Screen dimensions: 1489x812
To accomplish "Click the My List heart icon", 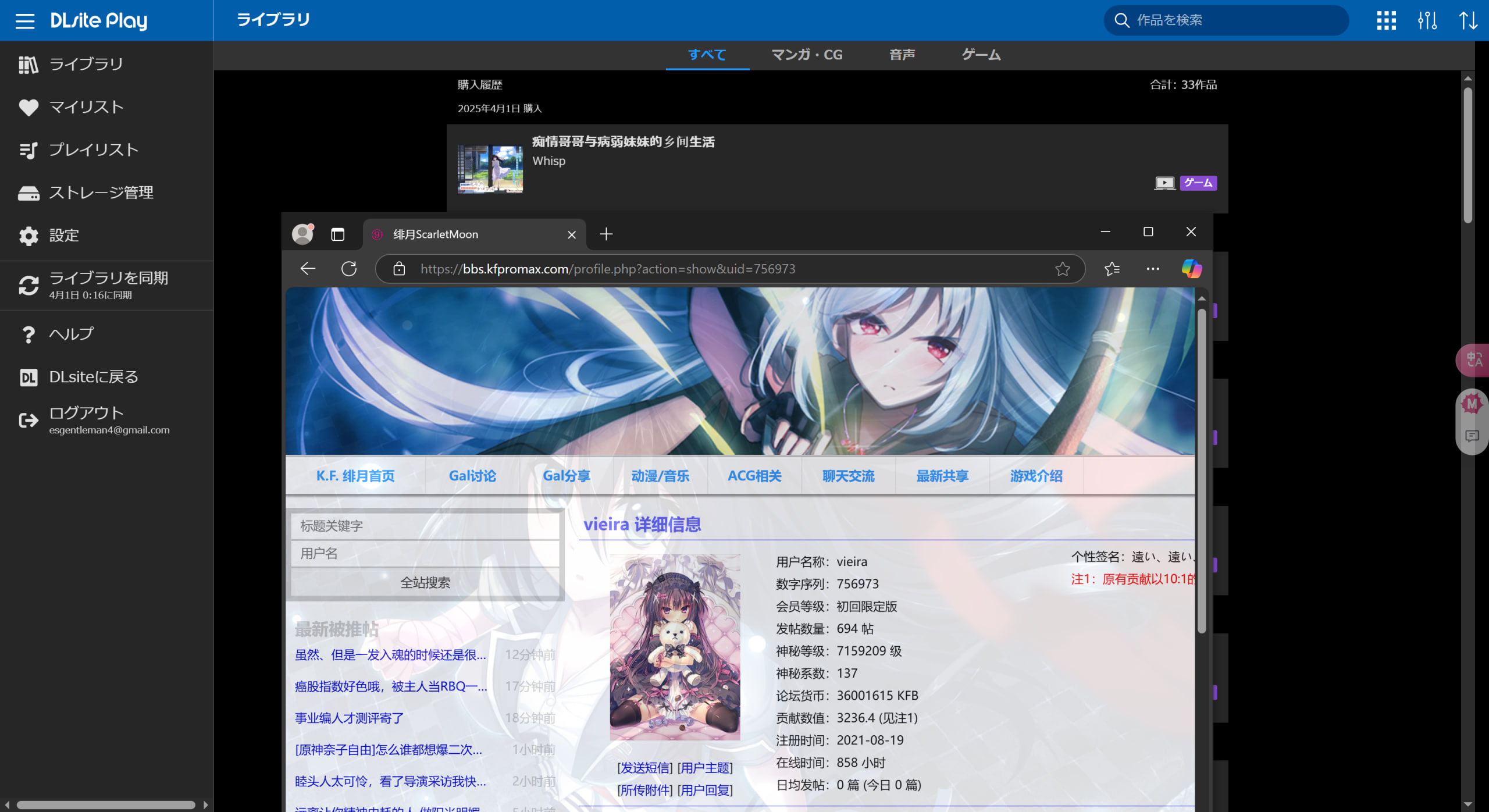I will click(x=28, y=108).
